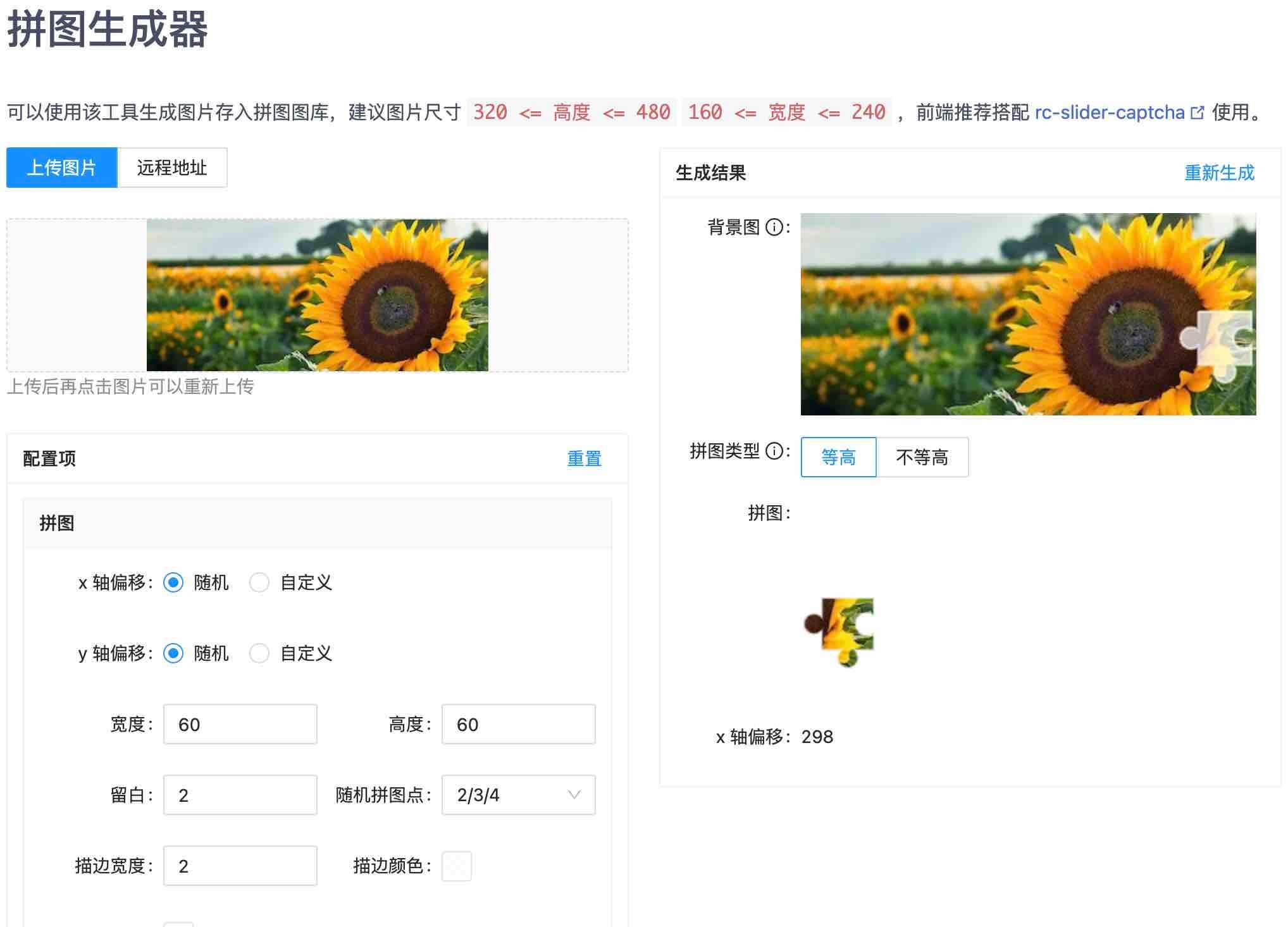Switch to the 上传图片 tab
The height and width of the screenshot is (927, 1288).
pos(62,168)
